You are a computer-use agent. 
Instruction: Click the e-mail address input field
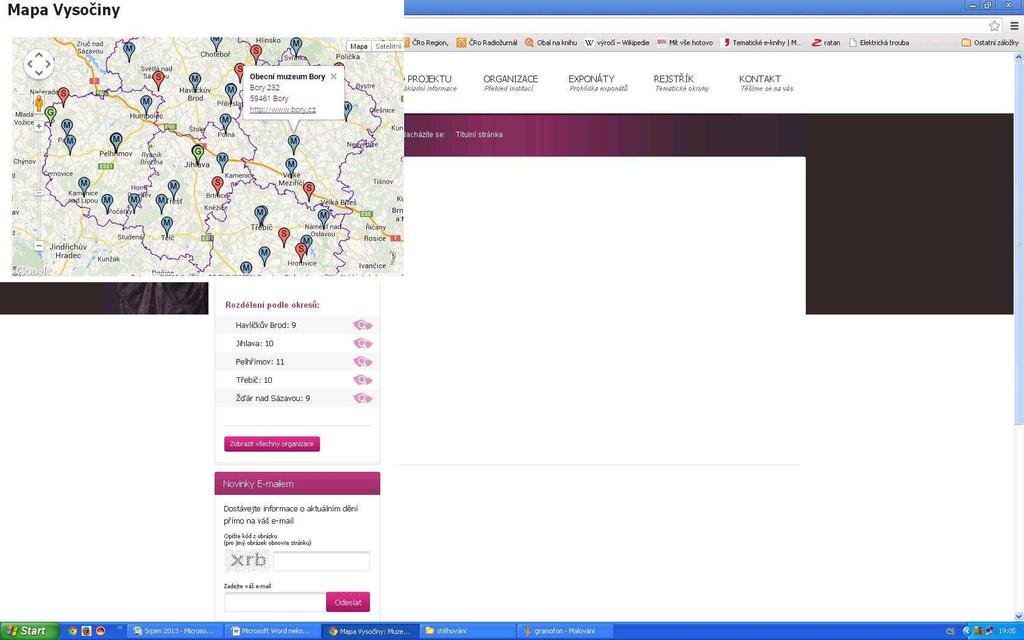(275, 602)
